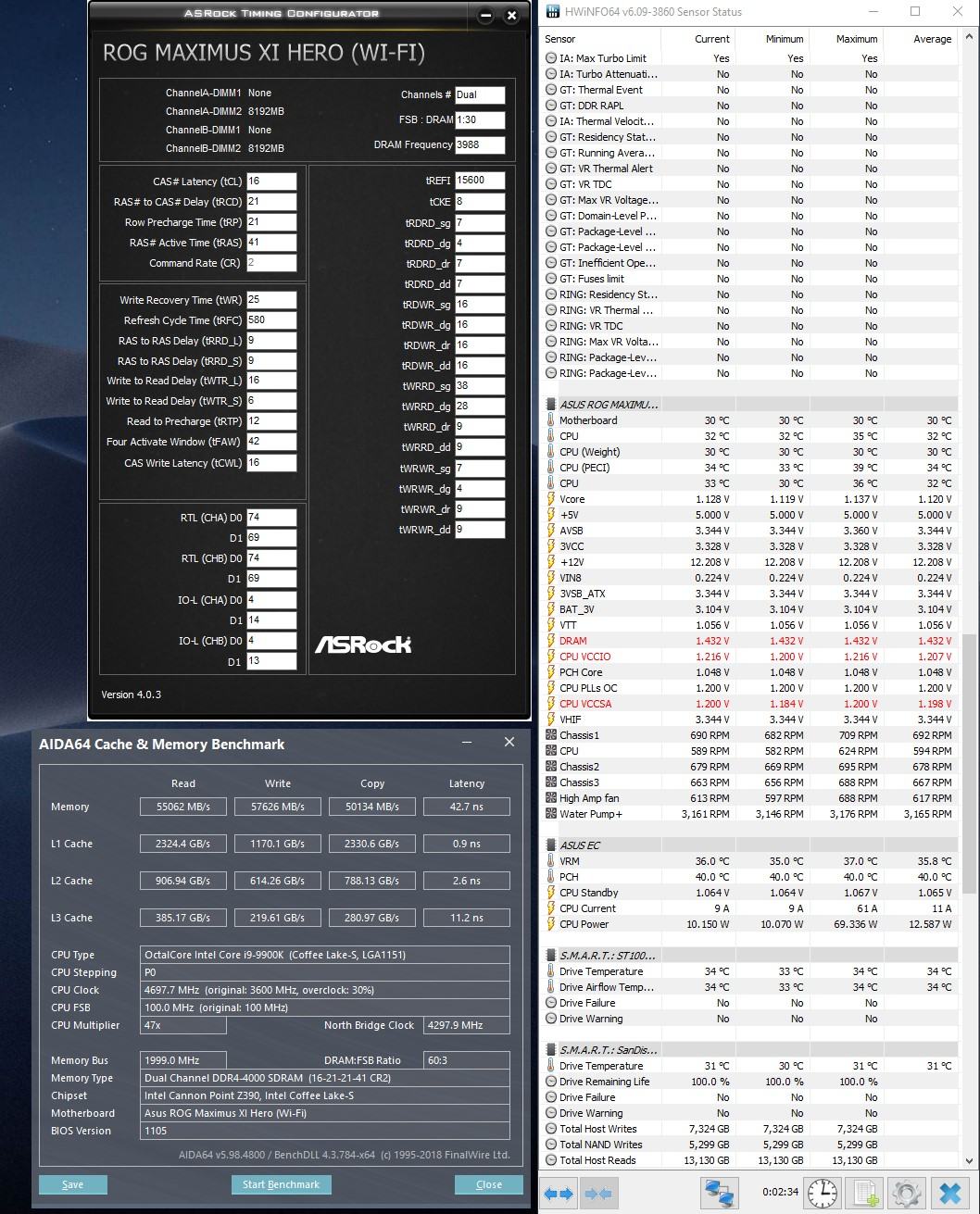Click the CAS Write Latency (tCWL) field

[271, 463]
